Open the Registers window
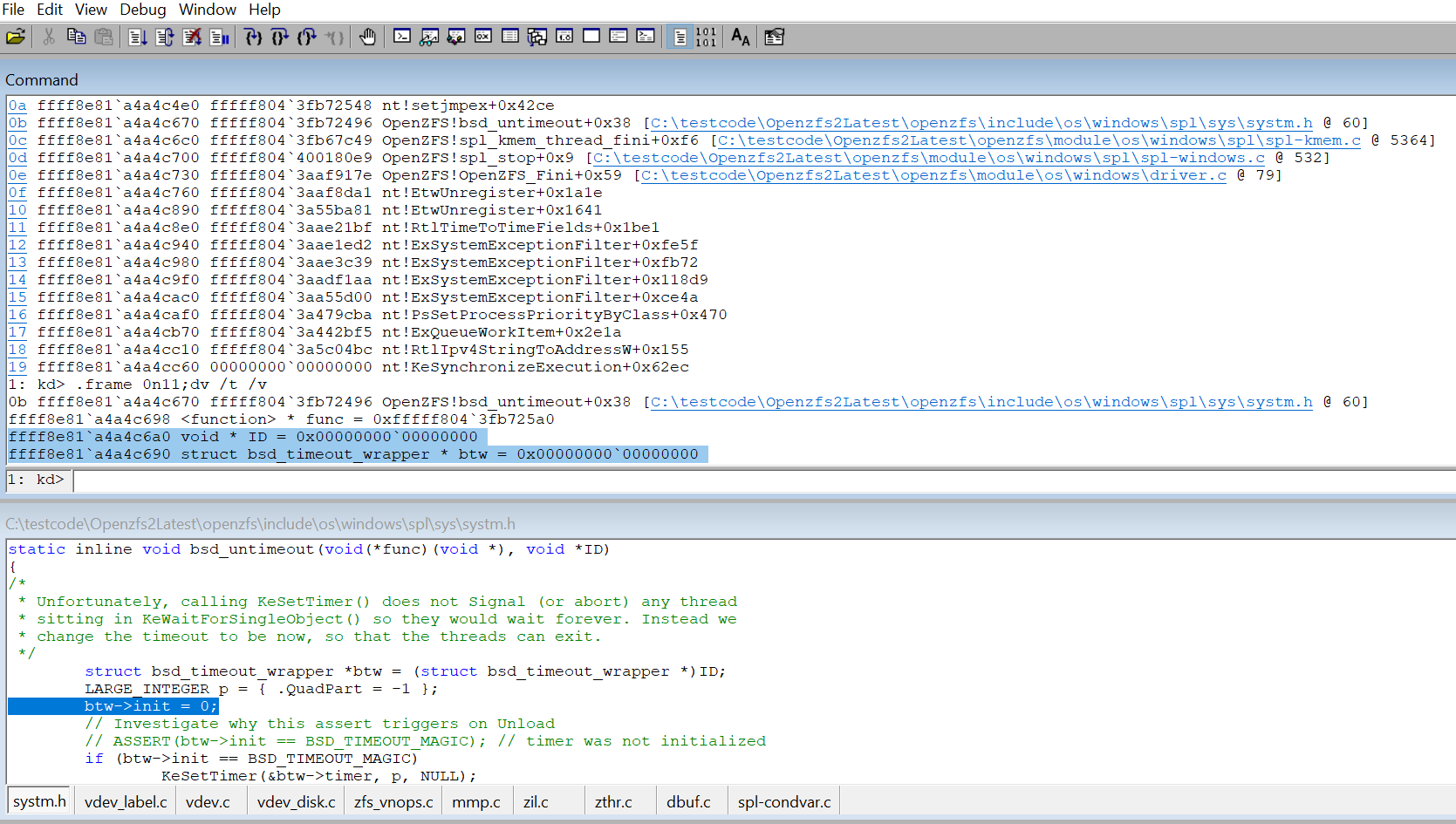This screenshot has height=824, width=1456. [x=483, y=37]
